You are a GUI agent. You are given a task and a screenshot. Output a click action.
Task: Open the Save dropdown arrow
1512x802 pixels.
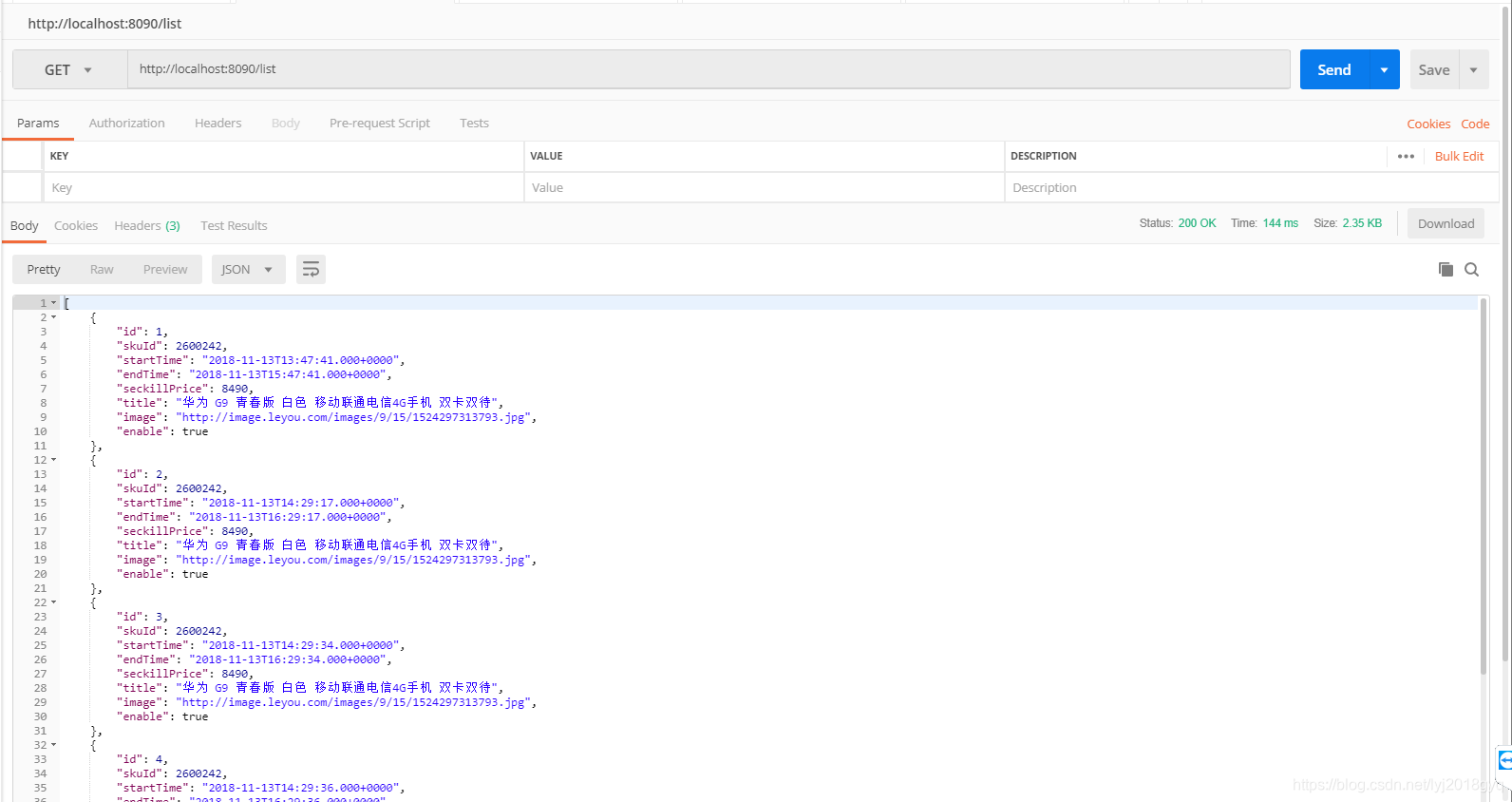(x=1474, y=69)
